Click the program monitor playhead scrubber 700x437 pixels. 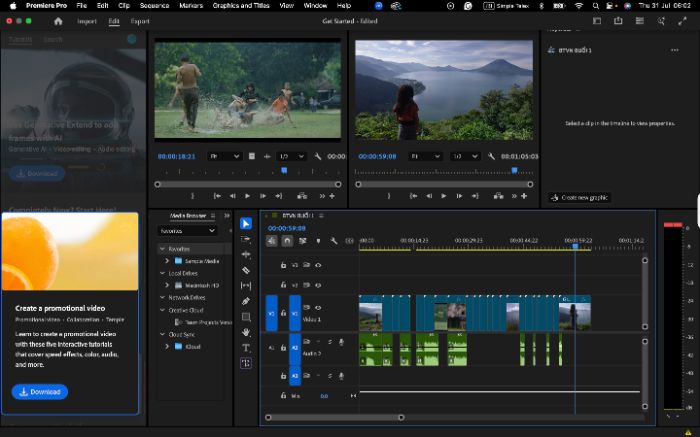coord(515,171)
